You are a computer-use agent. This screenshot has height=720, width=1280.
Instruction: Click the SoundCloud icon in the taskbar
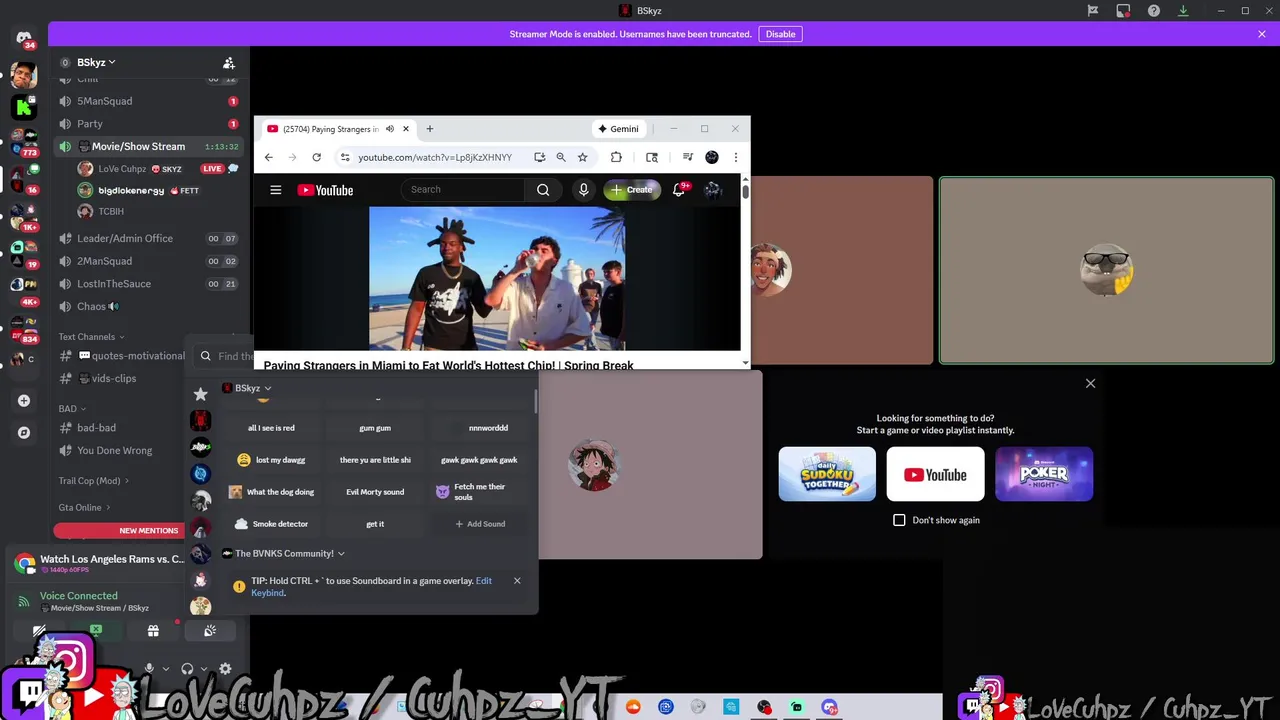tap(633, 707)
